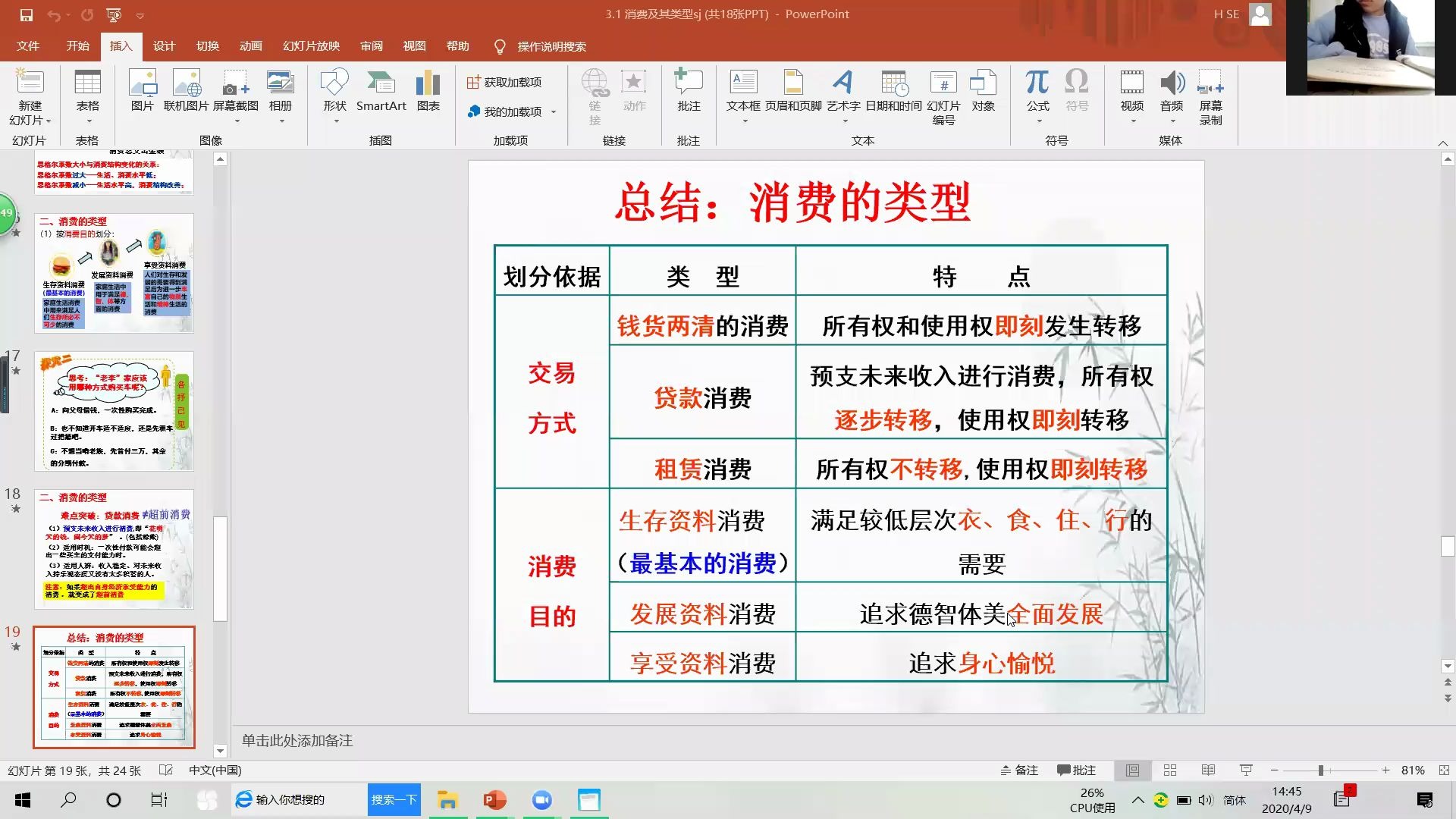Start slideshow from status bar icon
1456x819 pixels.
1246,770
